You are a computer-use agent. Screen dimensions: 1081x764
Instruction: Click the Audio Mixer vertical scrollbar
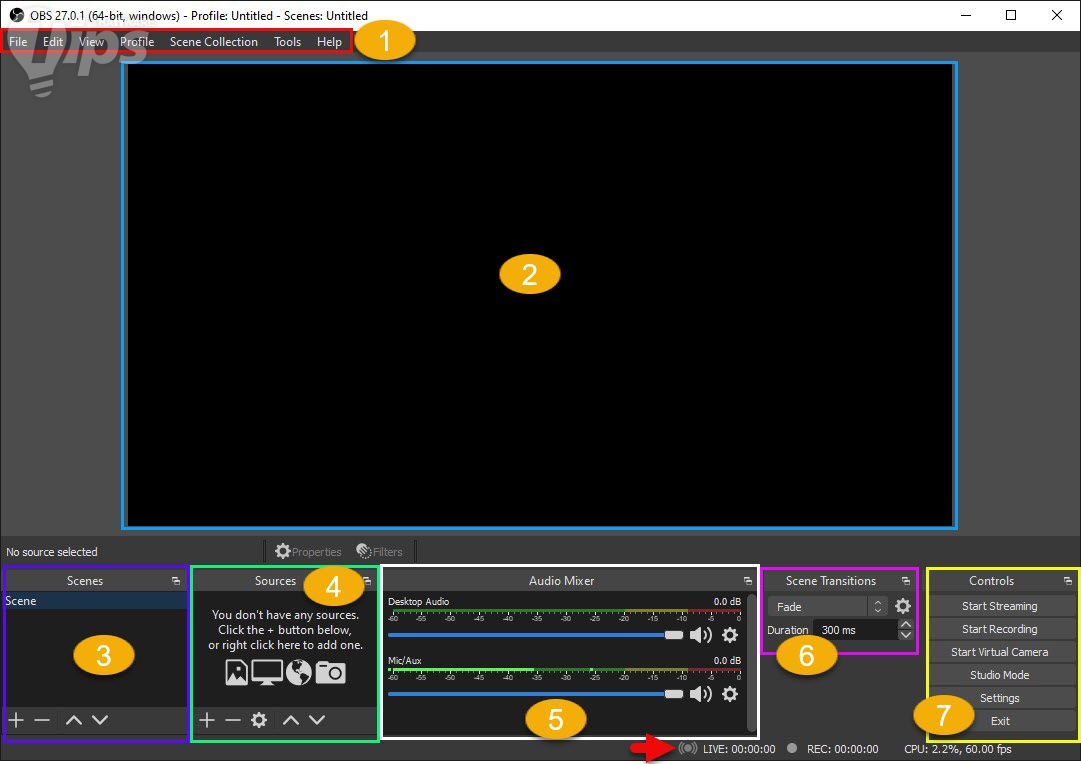pyautogui.click(x=751, y=662)
